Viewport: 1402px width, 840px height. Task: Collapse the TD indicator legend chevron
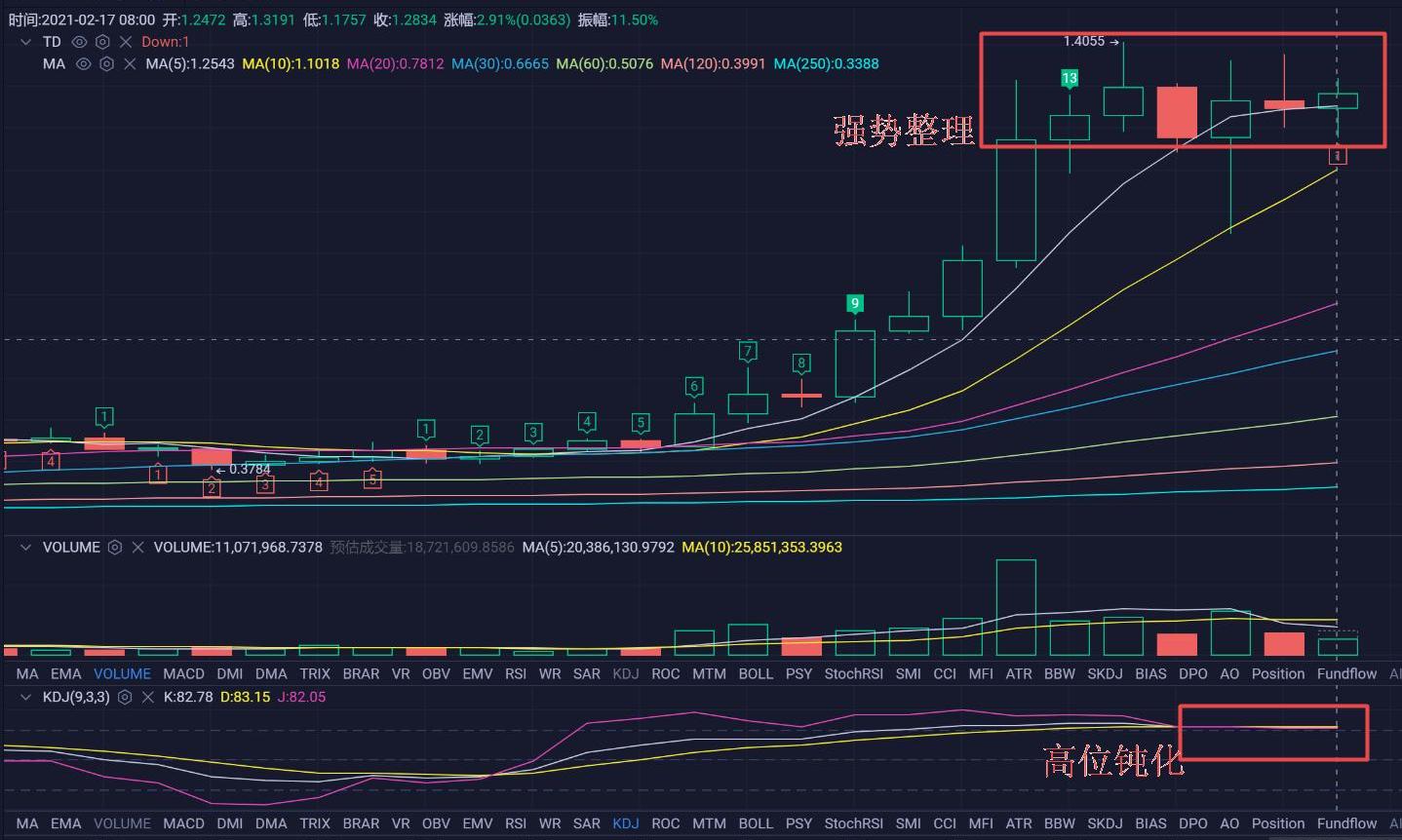(26, 42)
